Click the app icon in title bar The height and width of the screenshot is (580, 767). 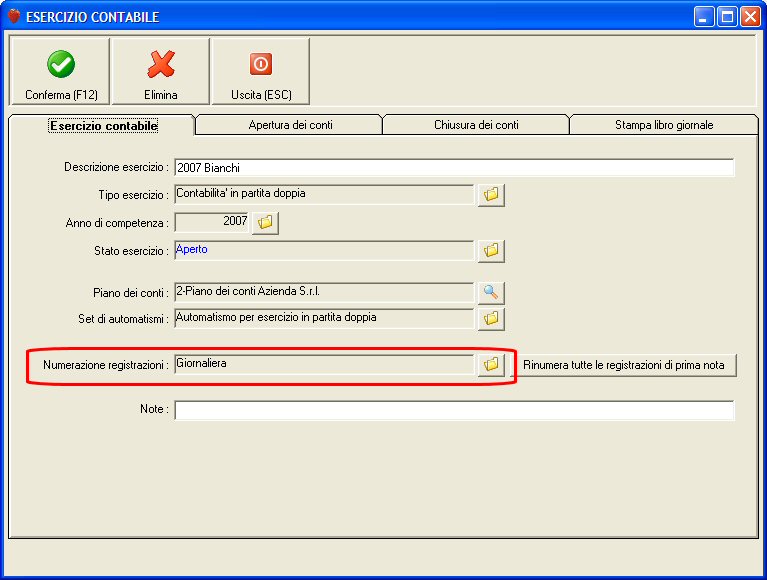coord(14,16)
